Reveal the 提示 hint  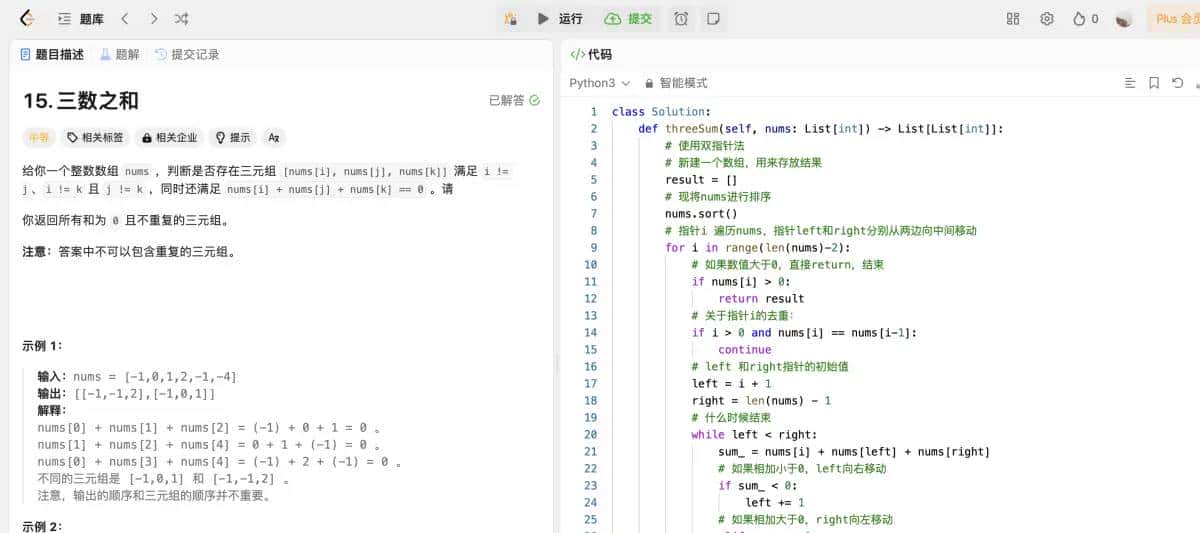click(233, 137)
